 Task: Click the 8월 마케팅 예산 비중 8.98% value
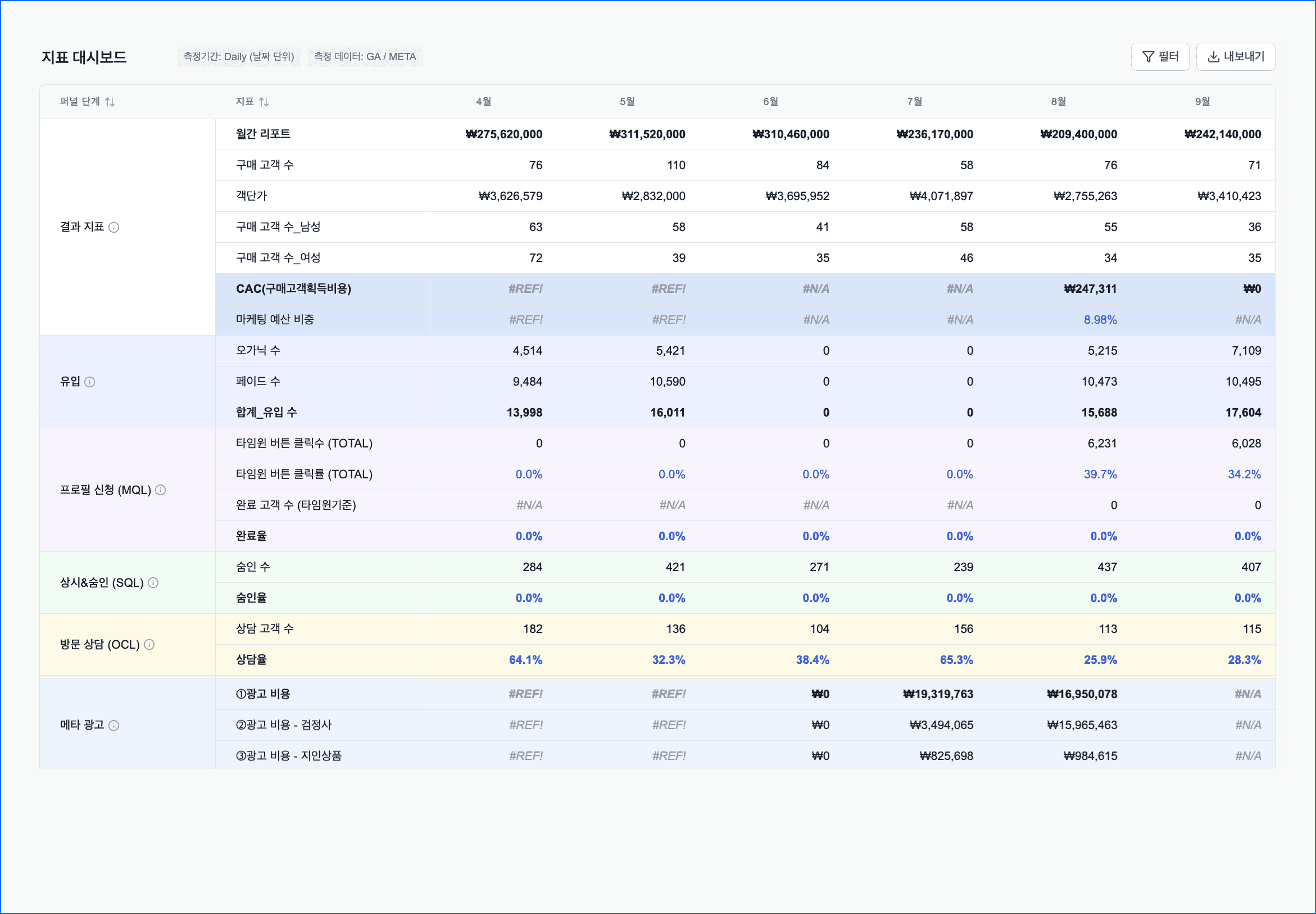[x=1100, y=319]
